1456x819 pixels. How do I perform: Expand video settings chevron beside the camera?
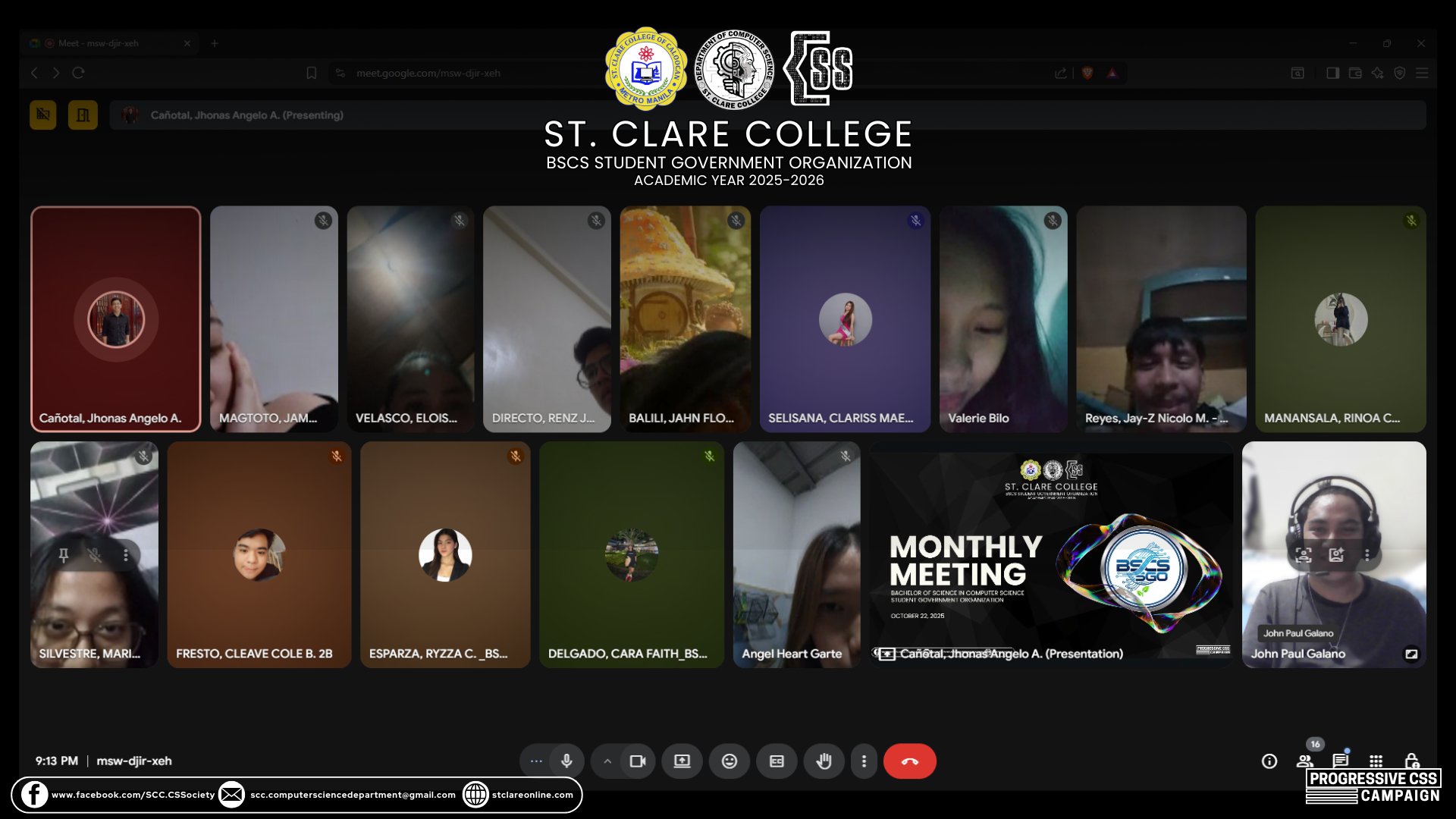coord(607,761)
